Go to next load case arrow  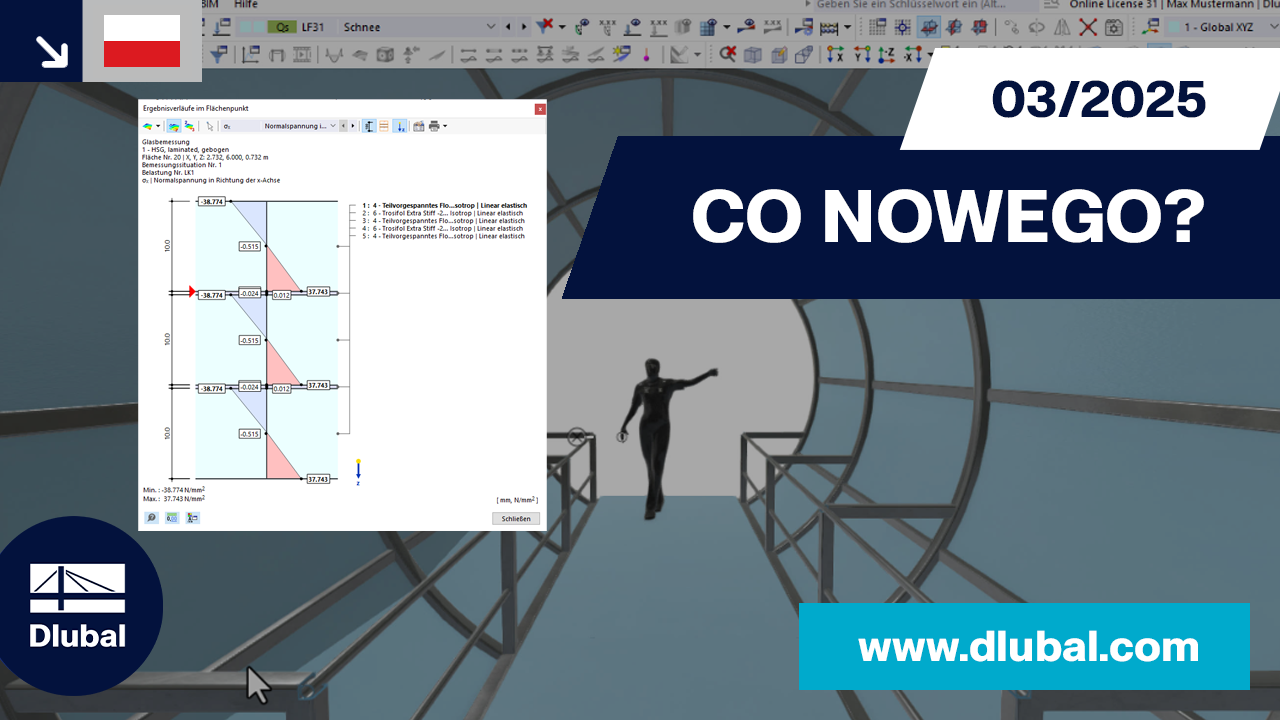[x=524, y=27]
